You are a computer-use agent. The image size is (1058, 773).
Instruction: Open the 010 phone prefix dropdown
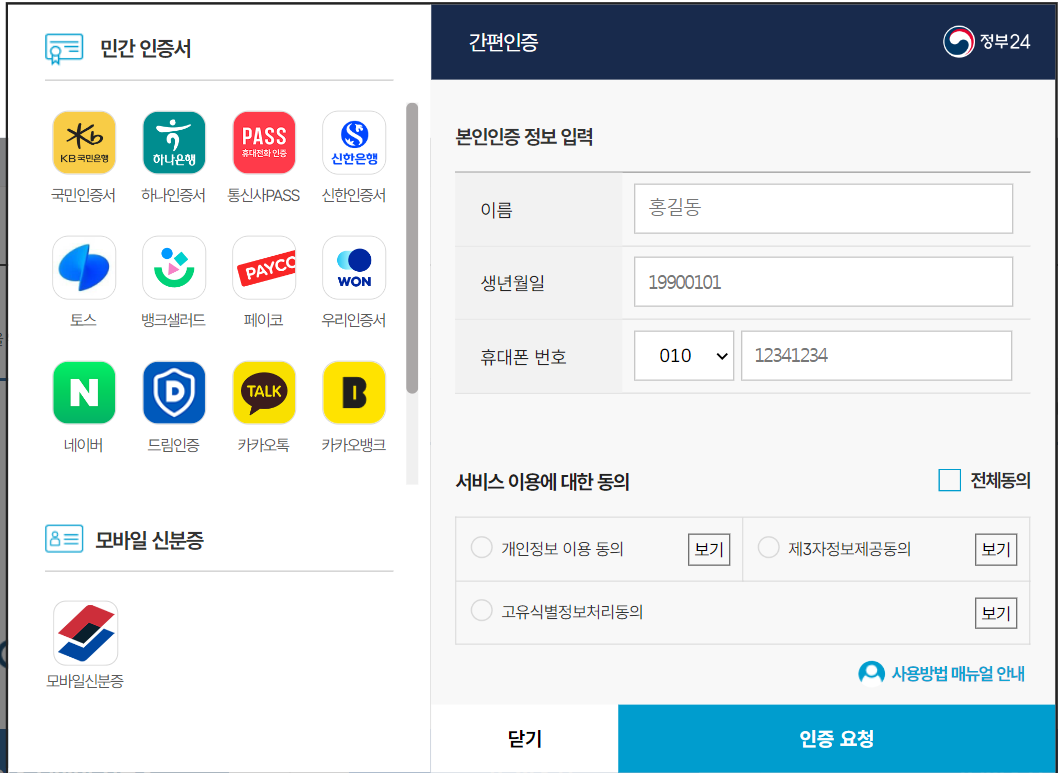pos(684,355)
